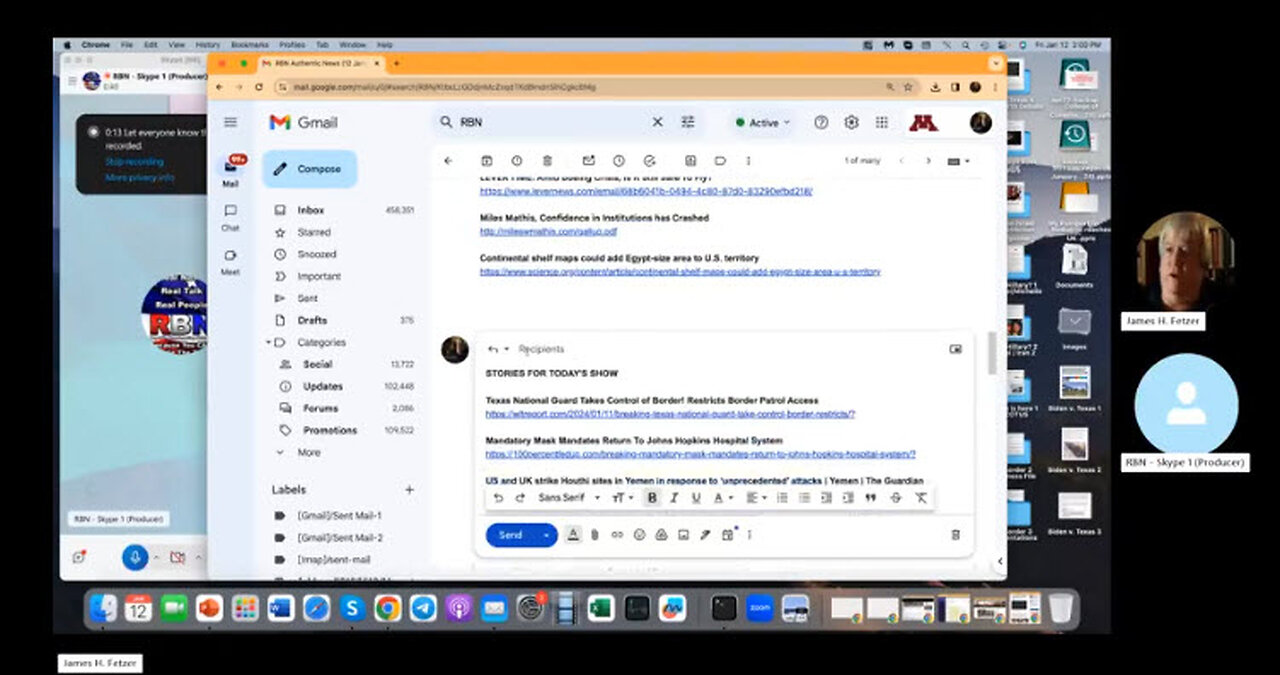Show Gmail search filter options

[x=688, y=122]
